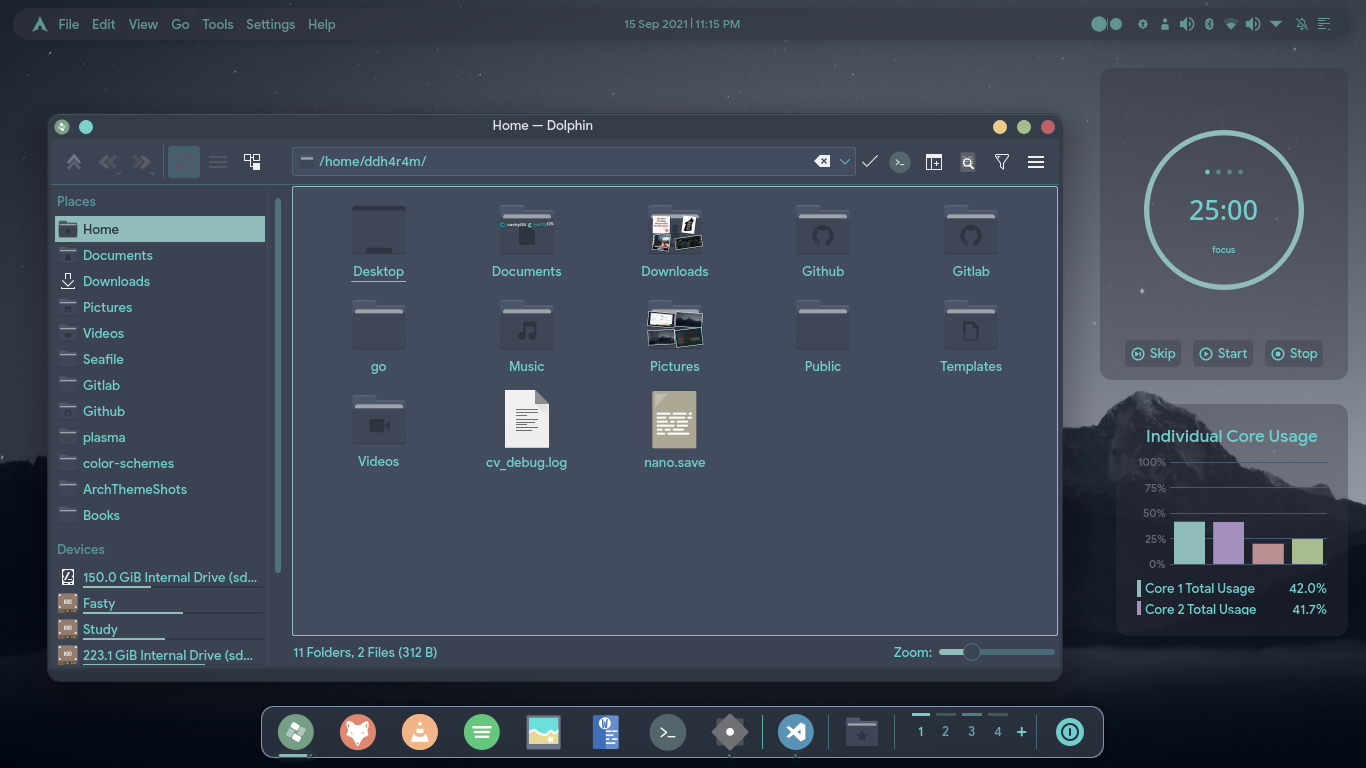
Task: Open Seafile place in sidebar
Action: pyautogui.click(x=160, y=359)
